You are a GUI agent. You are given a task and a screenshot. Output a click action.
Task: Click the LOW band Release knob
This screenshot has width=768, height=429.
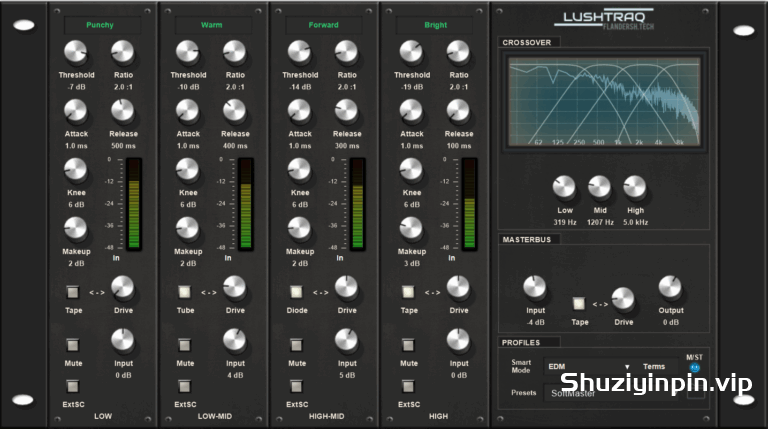(x=122, y=111)
